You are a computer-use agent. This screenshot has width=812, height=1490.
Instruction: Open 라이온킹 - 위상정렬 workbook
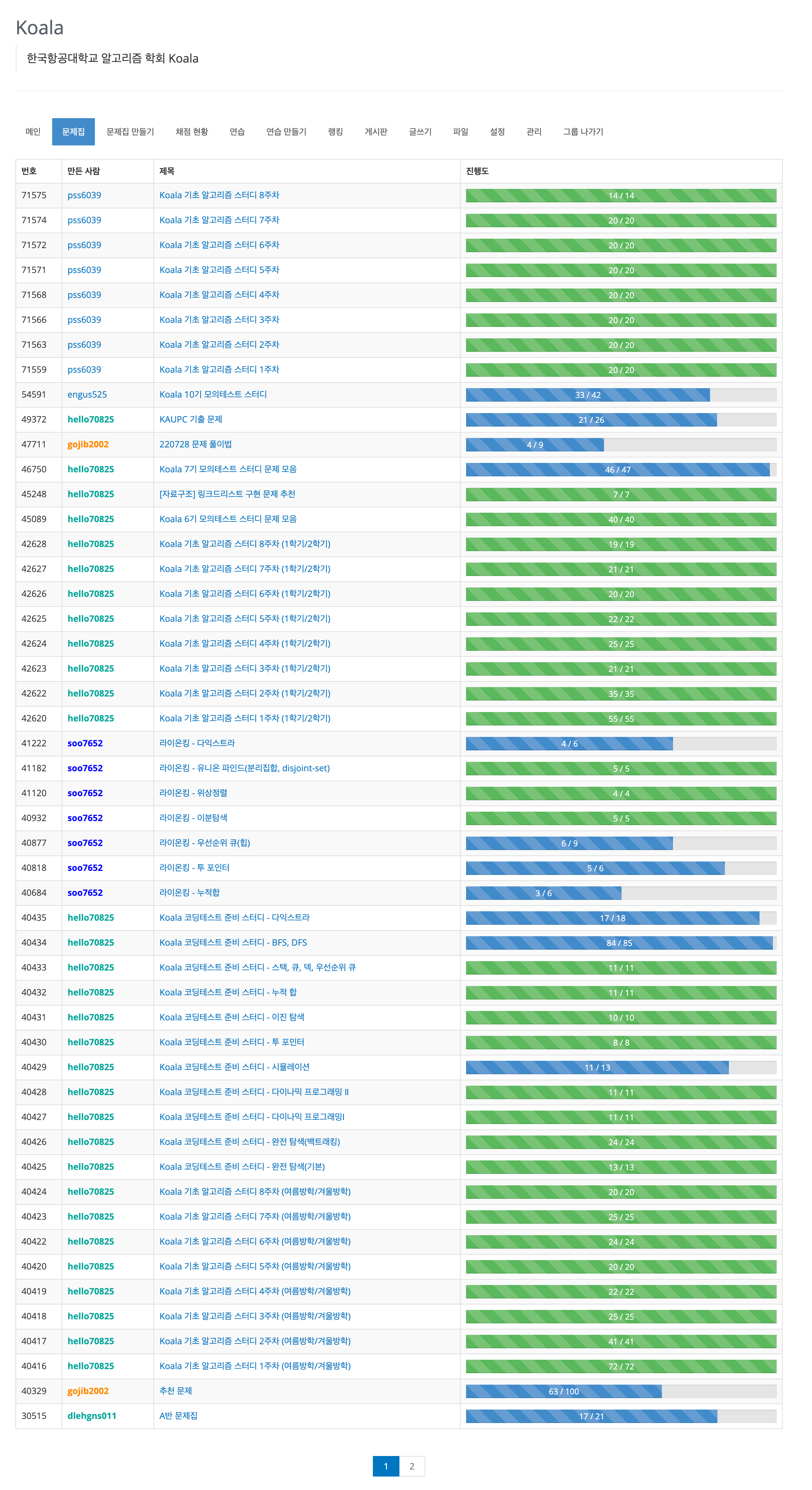pyautogui.click(x=193, y=793)
